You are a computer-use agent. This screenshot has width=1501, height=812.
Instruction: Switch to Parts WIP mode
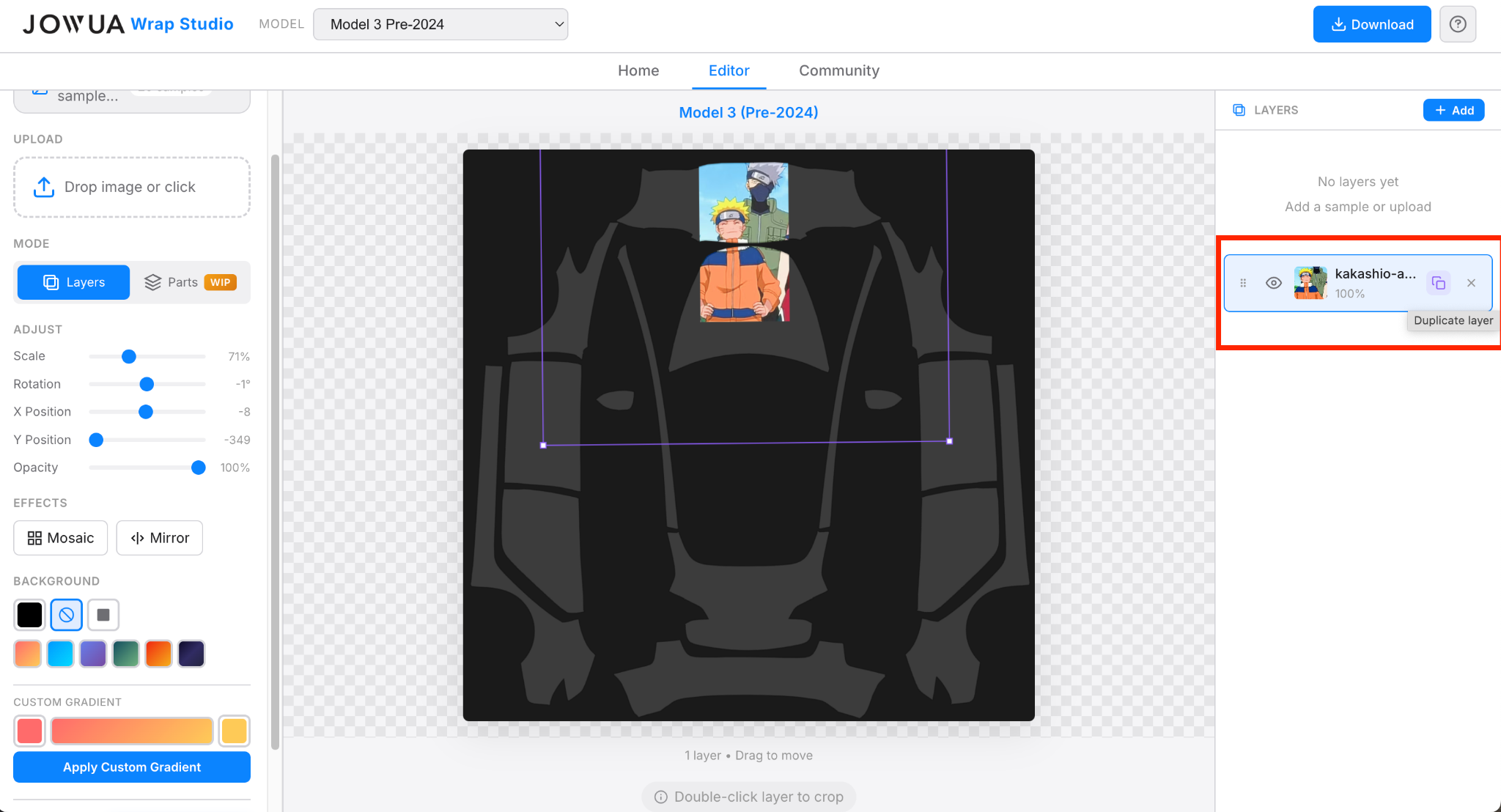click(191, 282)
